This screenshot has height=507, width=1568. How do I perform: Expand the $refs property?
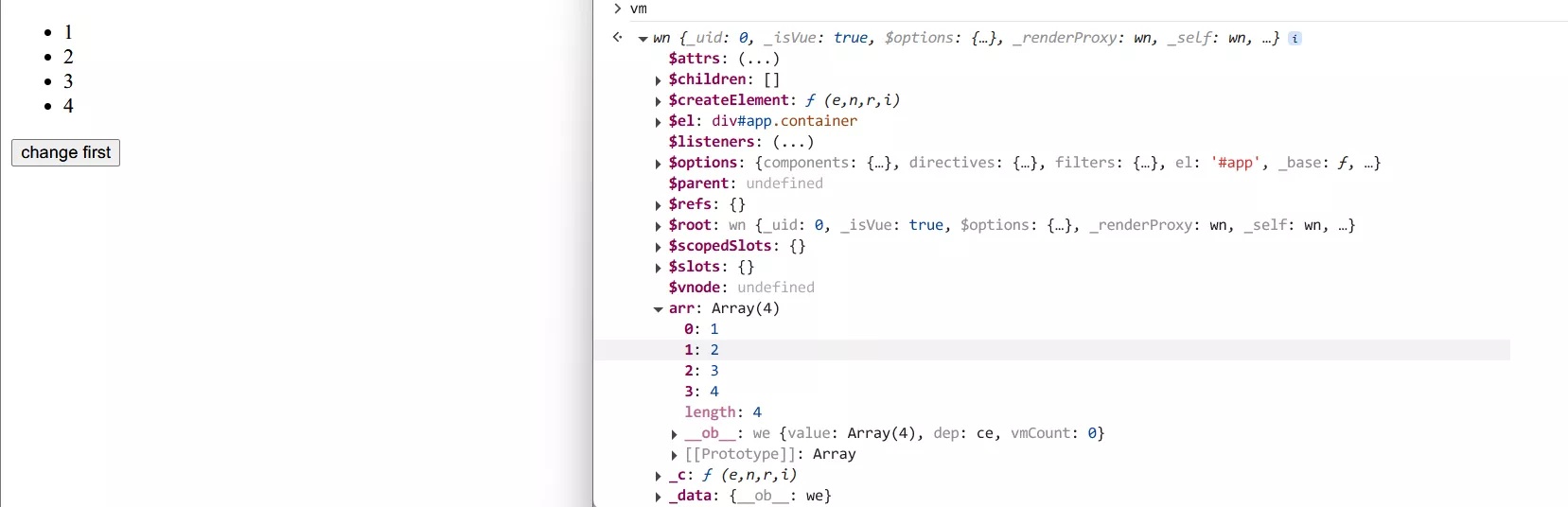(x=659, y=205)
